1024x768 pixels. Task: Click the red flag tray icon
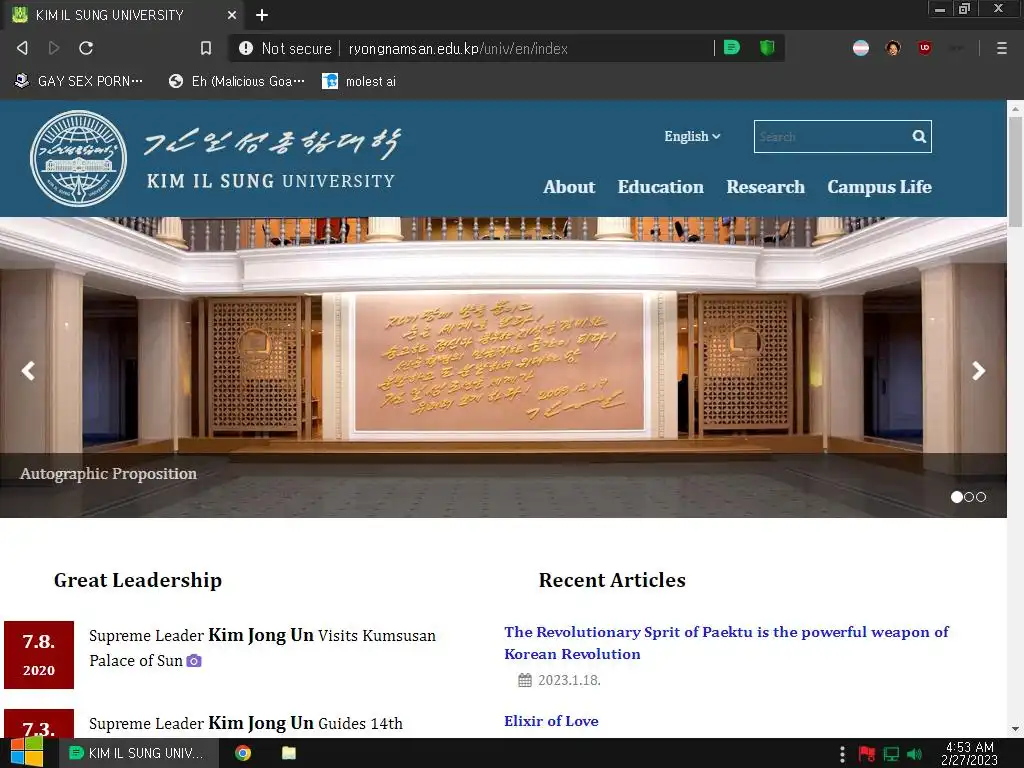867,754
